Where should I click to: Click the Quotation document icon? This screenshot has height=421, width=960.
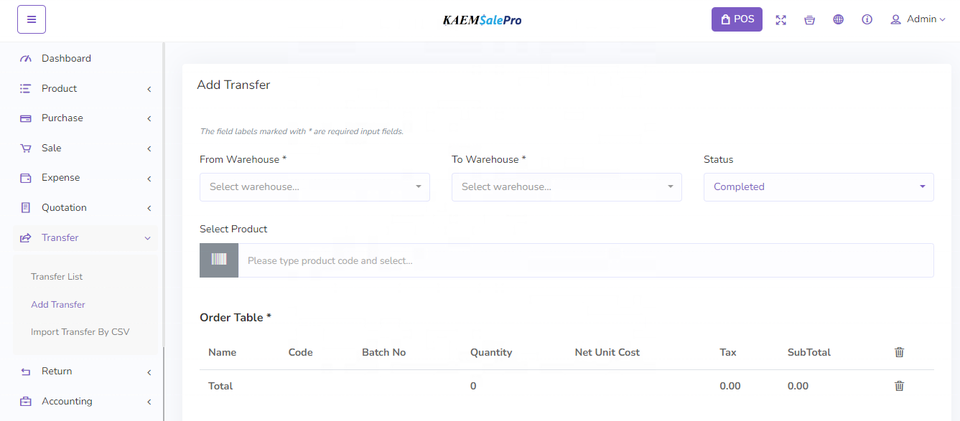point(26,208)
